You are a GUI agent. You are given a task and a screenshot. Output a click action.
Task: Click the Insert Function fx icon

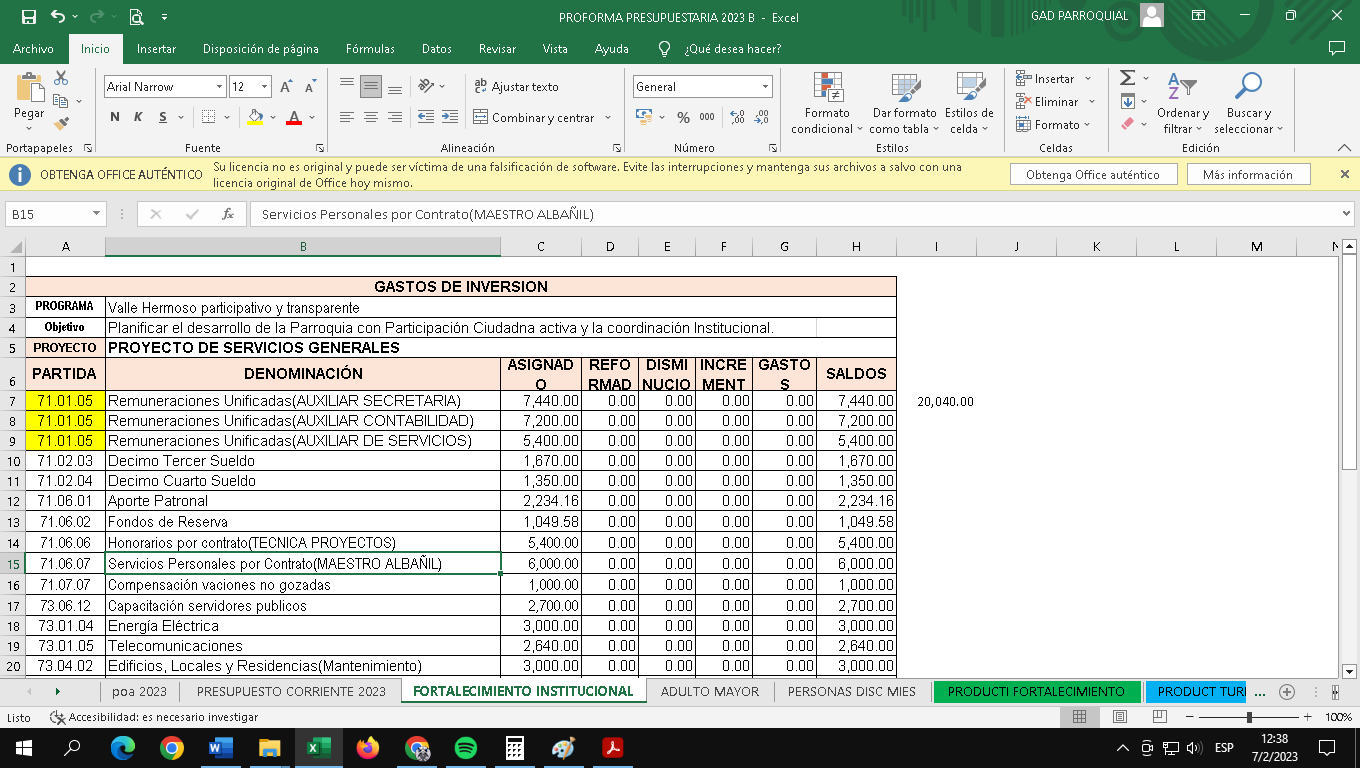pyautogui.click(x=228, y=214)
